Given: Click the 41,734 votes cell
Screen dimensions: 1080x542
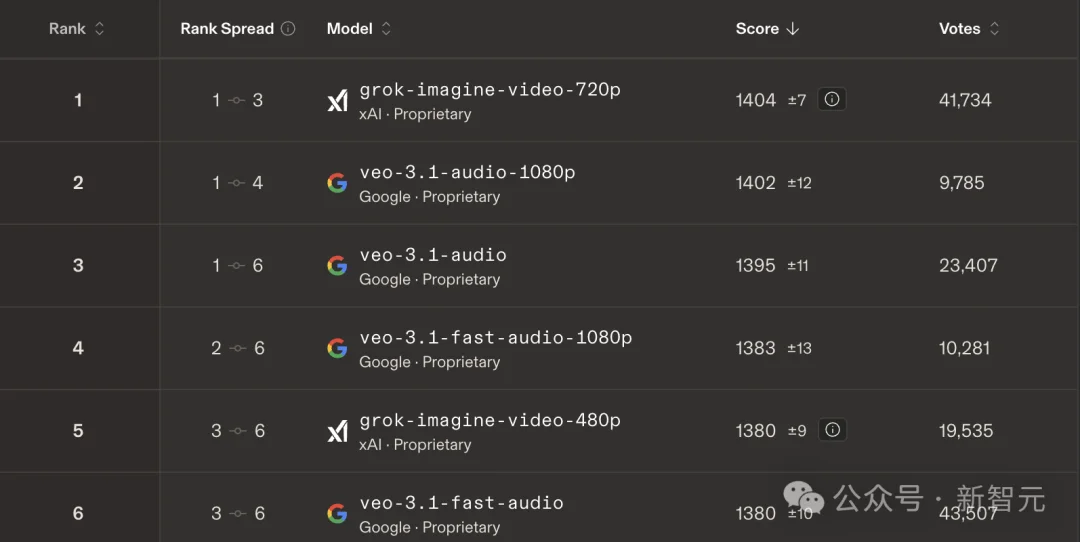Looking at the screenshot, I should (965, 100).
